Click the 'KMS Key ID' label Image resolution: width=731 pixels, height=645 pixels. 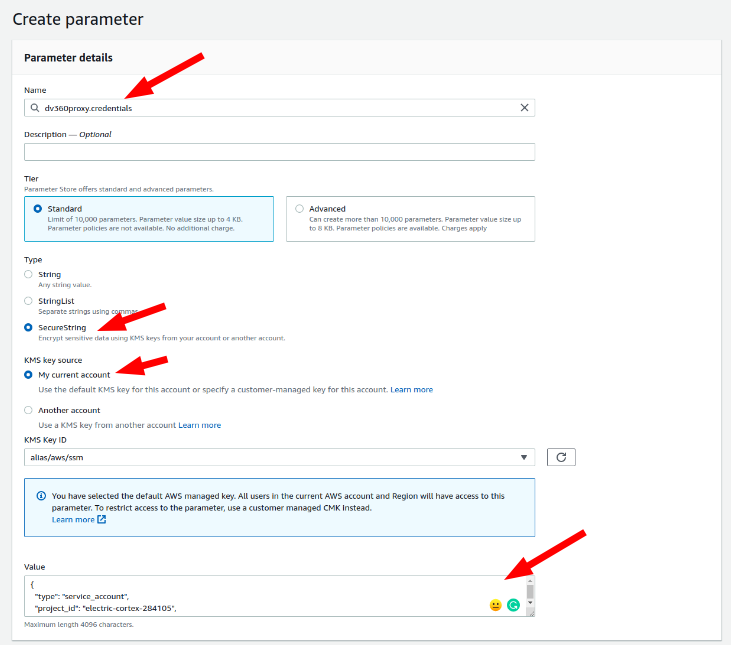point(45,440)
